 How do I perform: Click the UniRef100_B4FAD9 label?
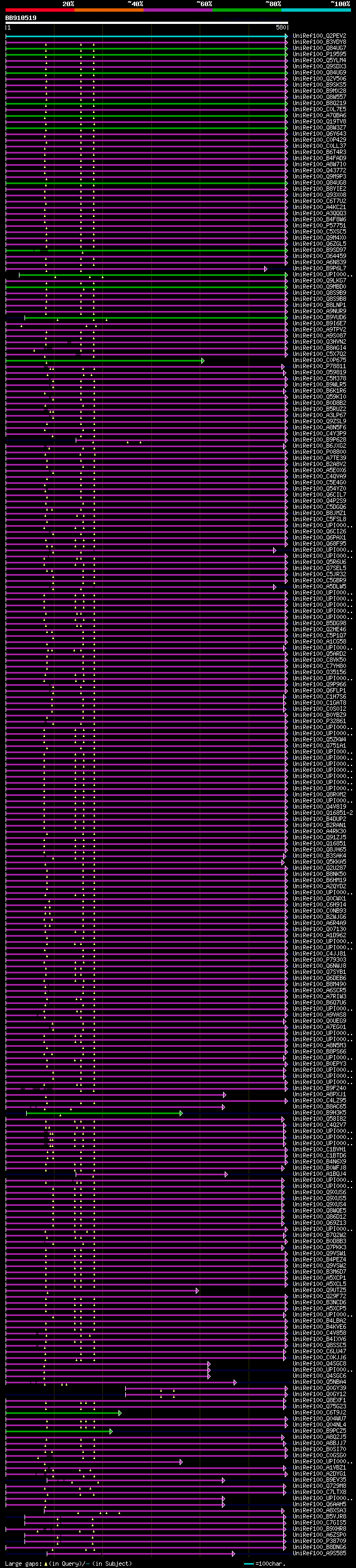(x=319, y=159)
